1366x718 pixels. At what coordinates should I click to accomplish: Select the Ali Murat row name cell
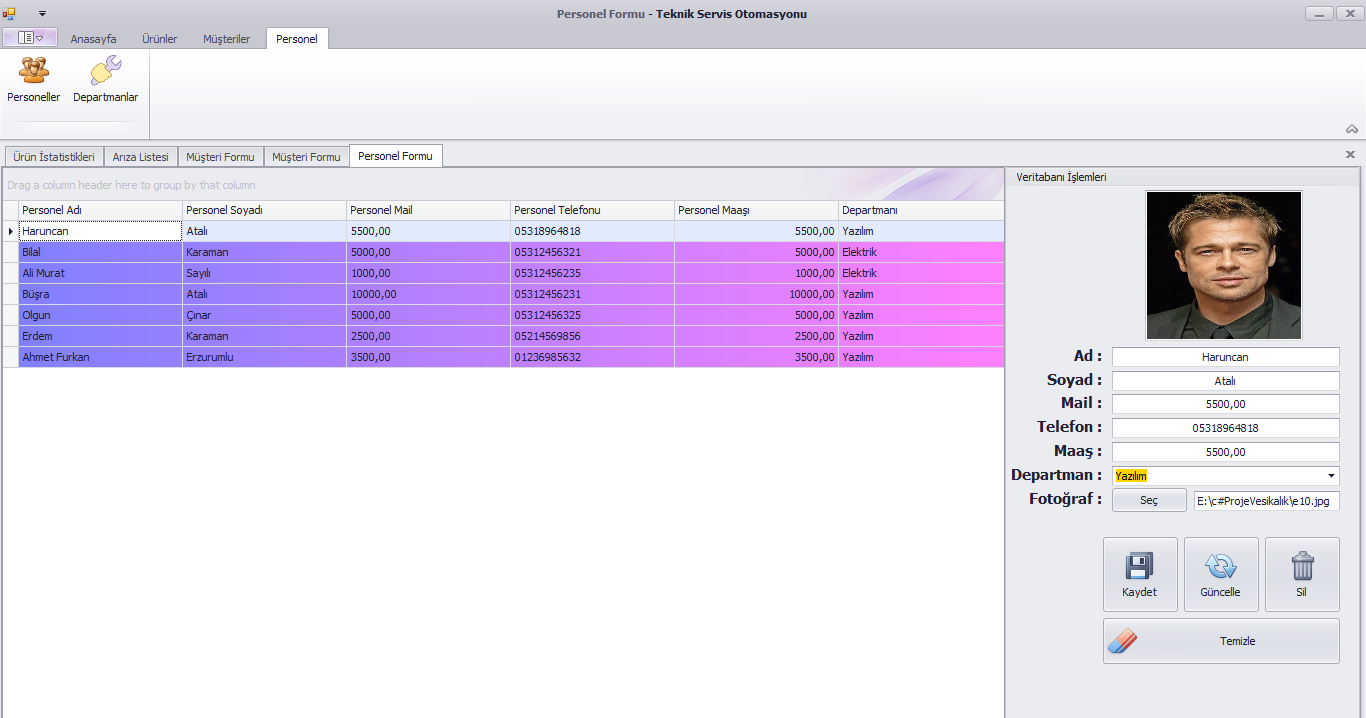click(100, 273)
